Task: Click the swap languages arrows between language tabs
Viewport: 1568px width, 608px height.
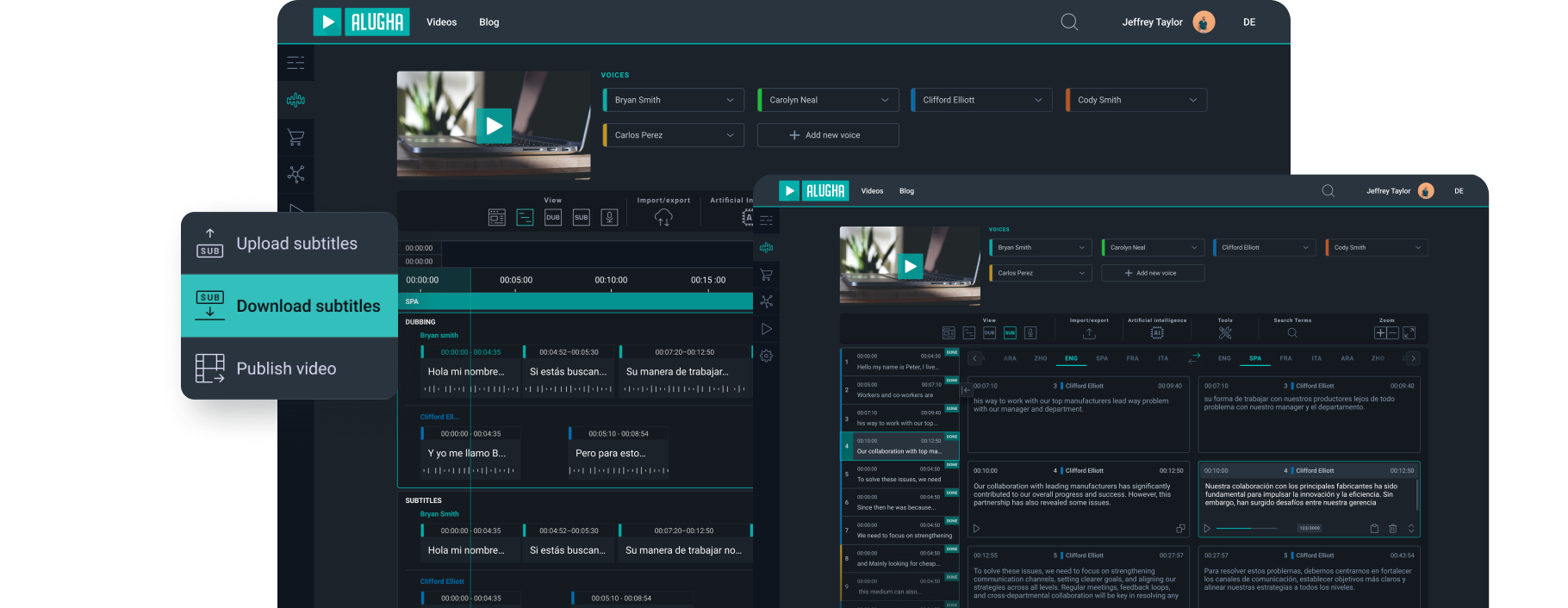Action: point(1195,357)
